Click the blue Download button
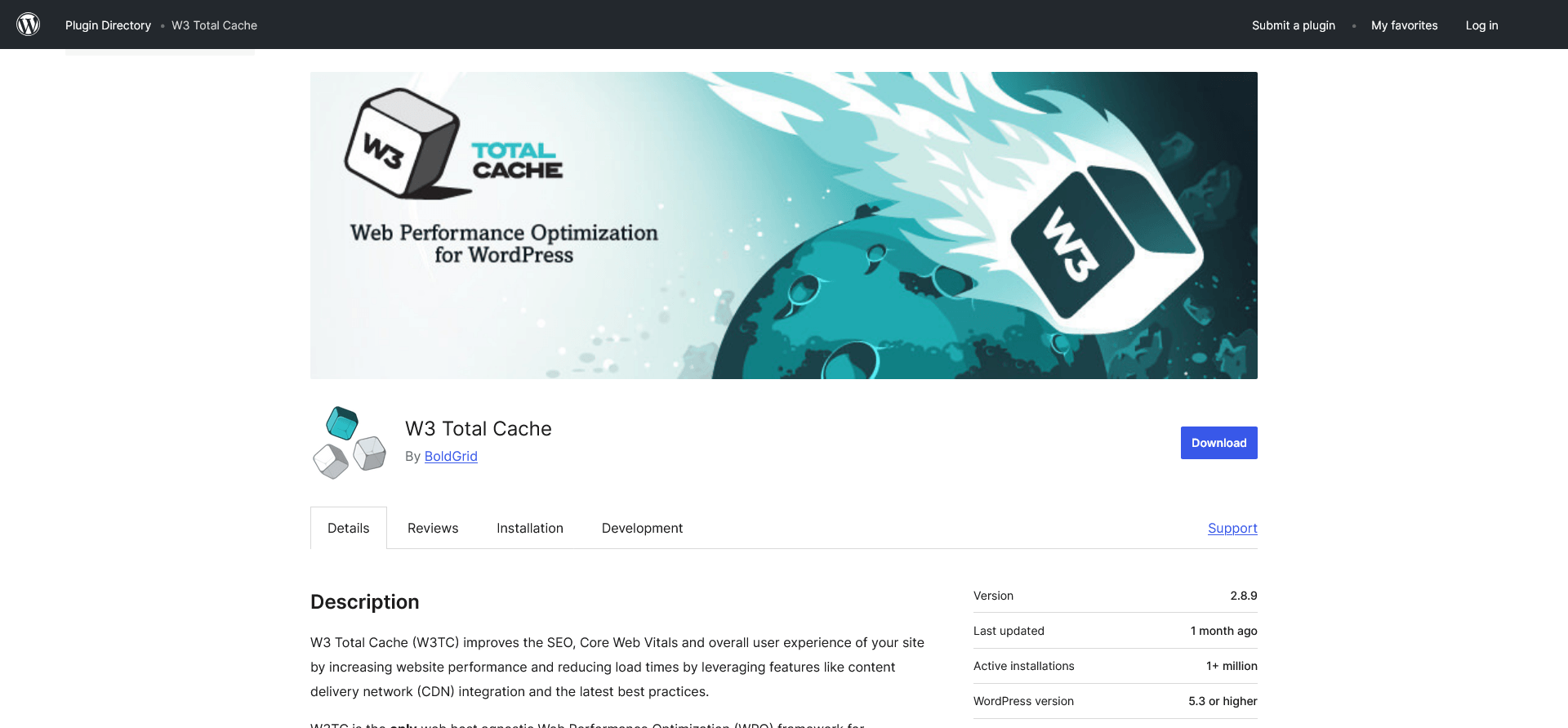 click(x=1218, y=443)
